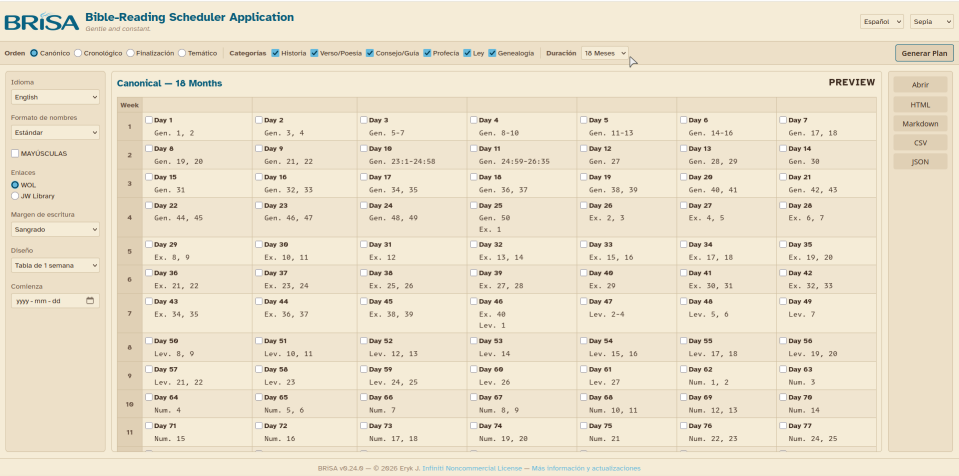This screenshot has width=959, height=476.
Task: Open Más información y actualizaciones link
Action: tap(586, 468)
